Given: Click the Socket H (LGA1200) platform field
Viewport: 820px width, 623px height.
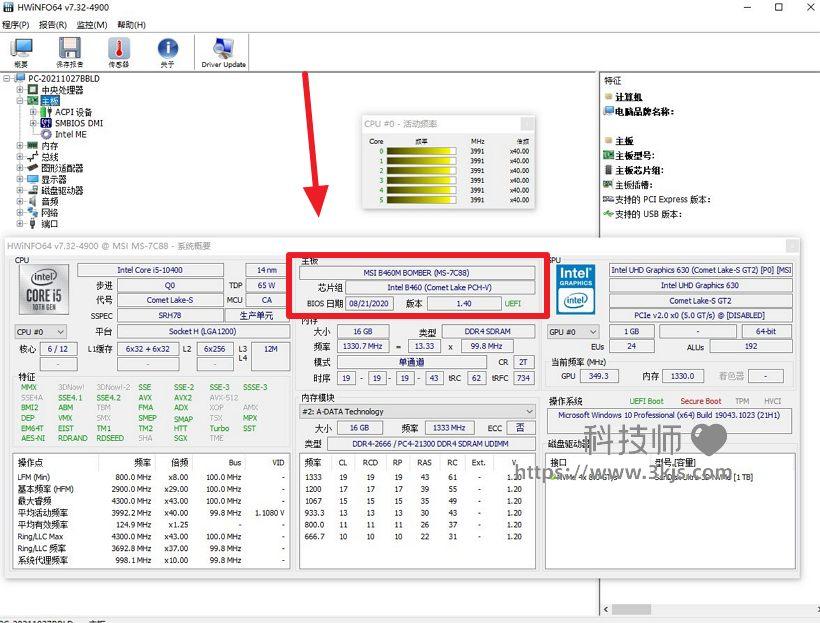Looking at the screenshot, I should coord(203,331).
